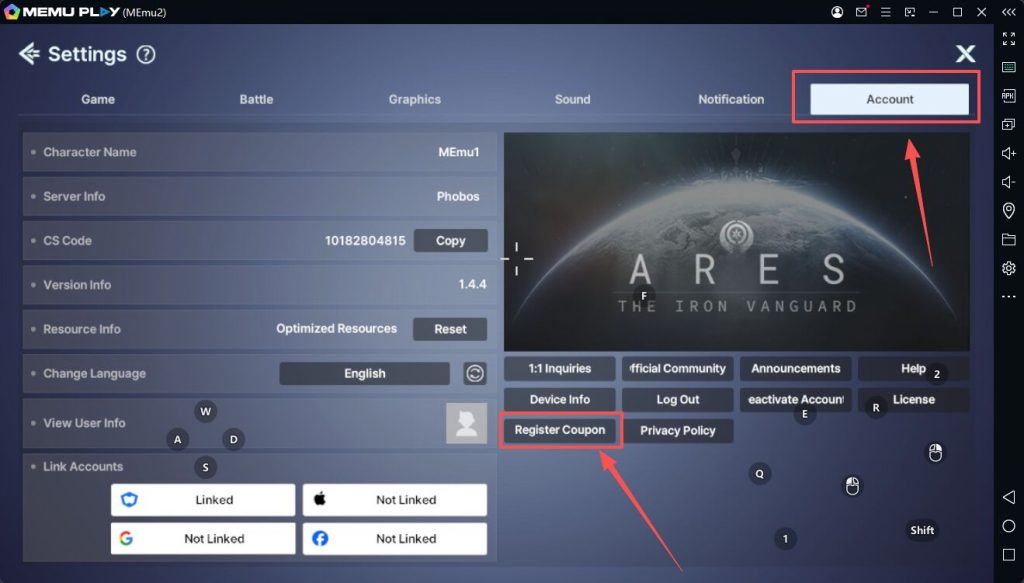Tap Android back triangle button

1008,497
